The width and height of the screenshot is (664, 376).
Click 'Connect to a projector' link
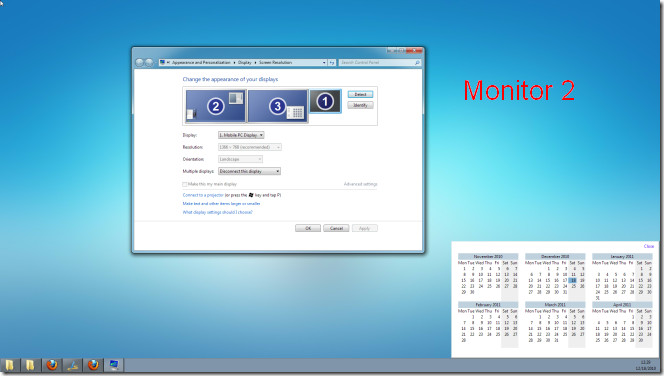click(x=203, y=195)
